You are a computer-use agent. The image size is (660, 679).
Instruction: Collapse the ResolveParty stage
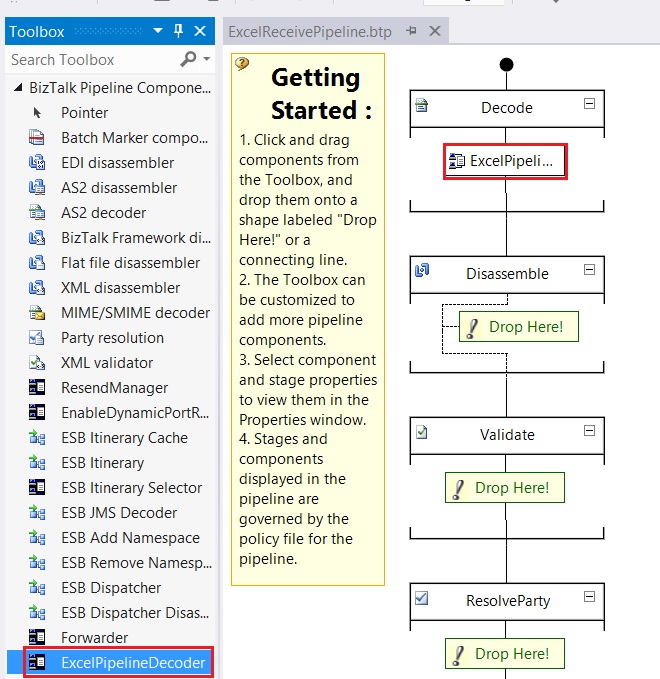[x=589, y=597]
